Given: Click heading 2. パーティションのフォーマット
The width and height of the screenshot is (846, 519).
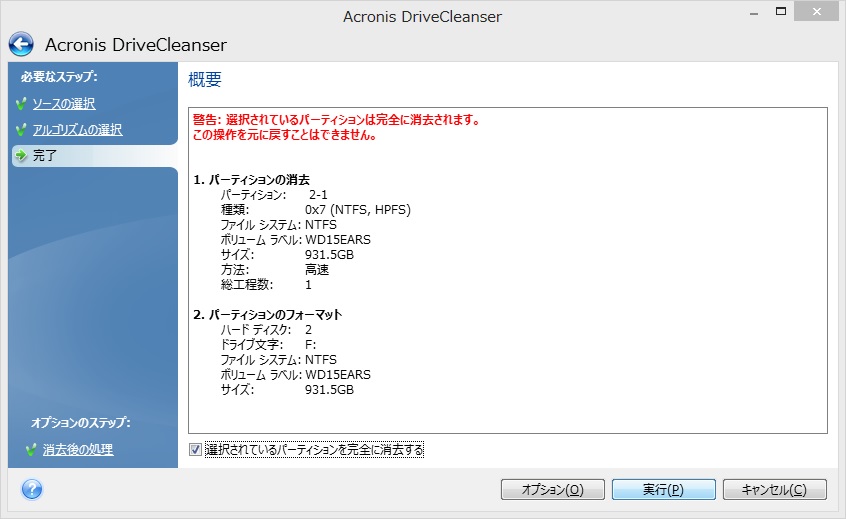Looking at the screenshot, I should coord(268,315).
